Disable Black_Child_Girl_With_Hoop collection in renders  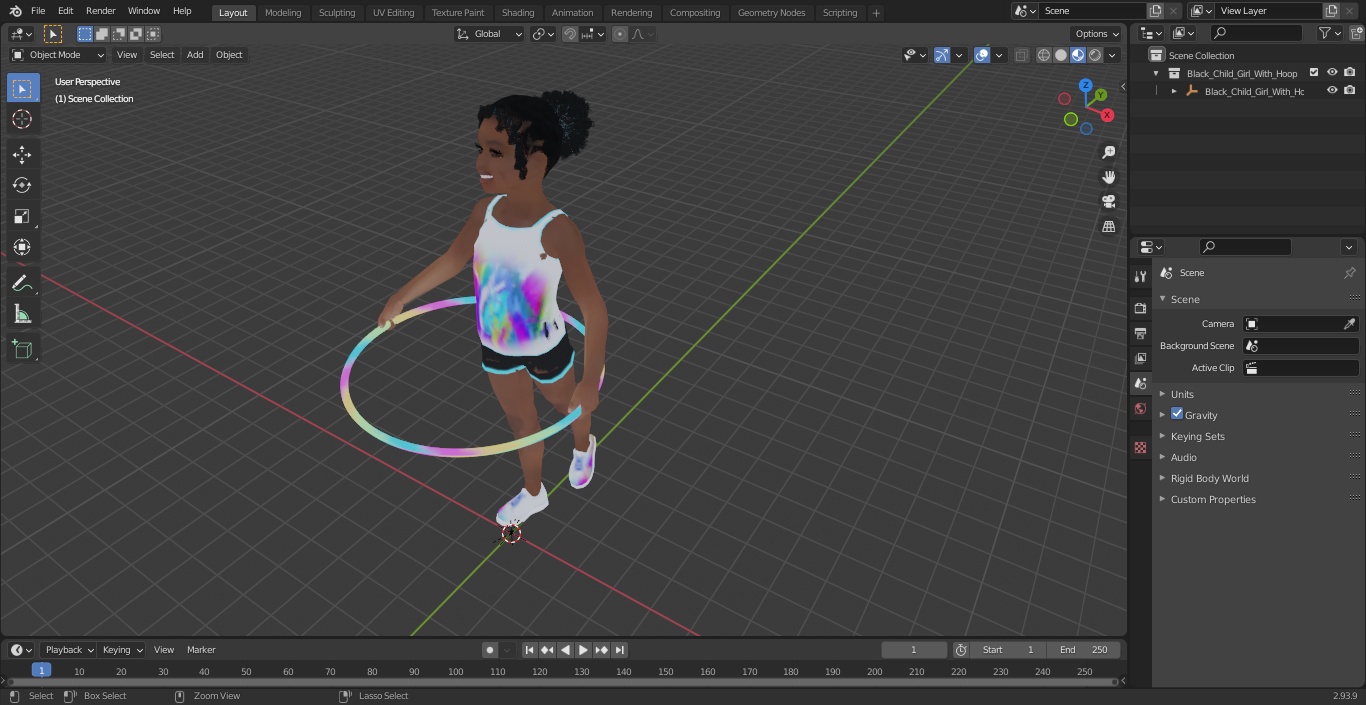click(1350, 73)
